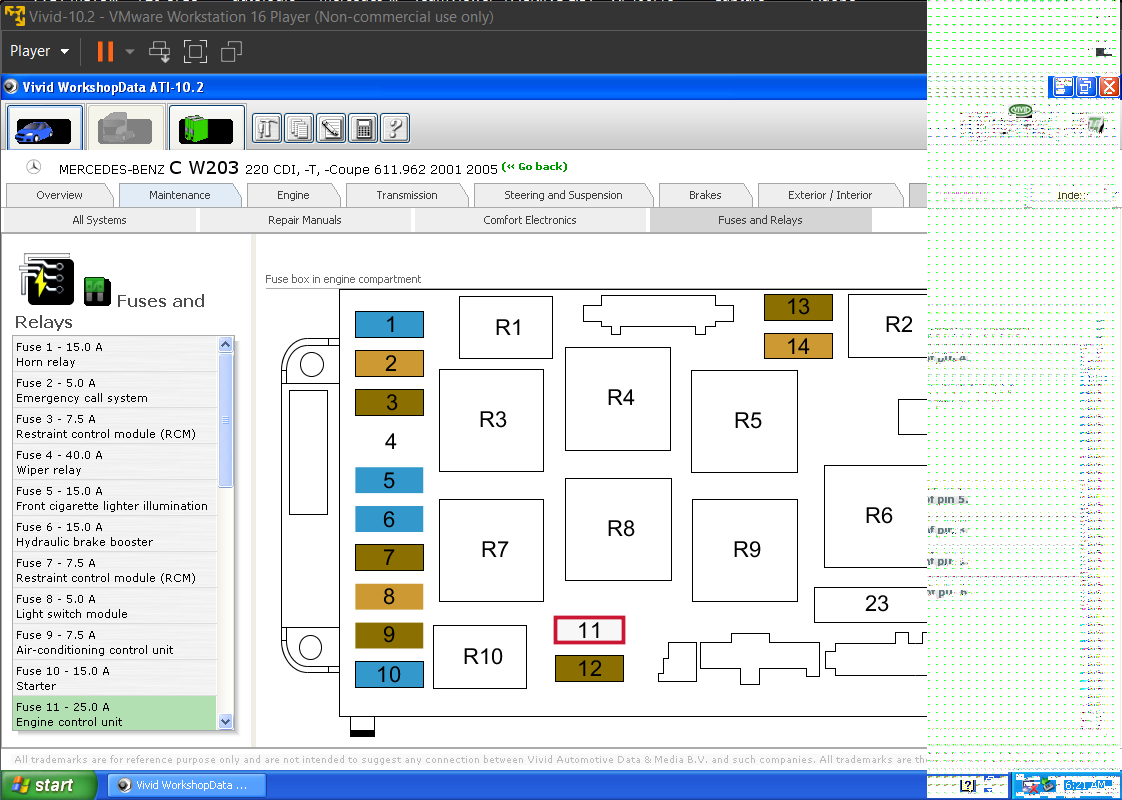
Task: Click relay R10 in the fuse box diagram
Action: pos(480,657)
